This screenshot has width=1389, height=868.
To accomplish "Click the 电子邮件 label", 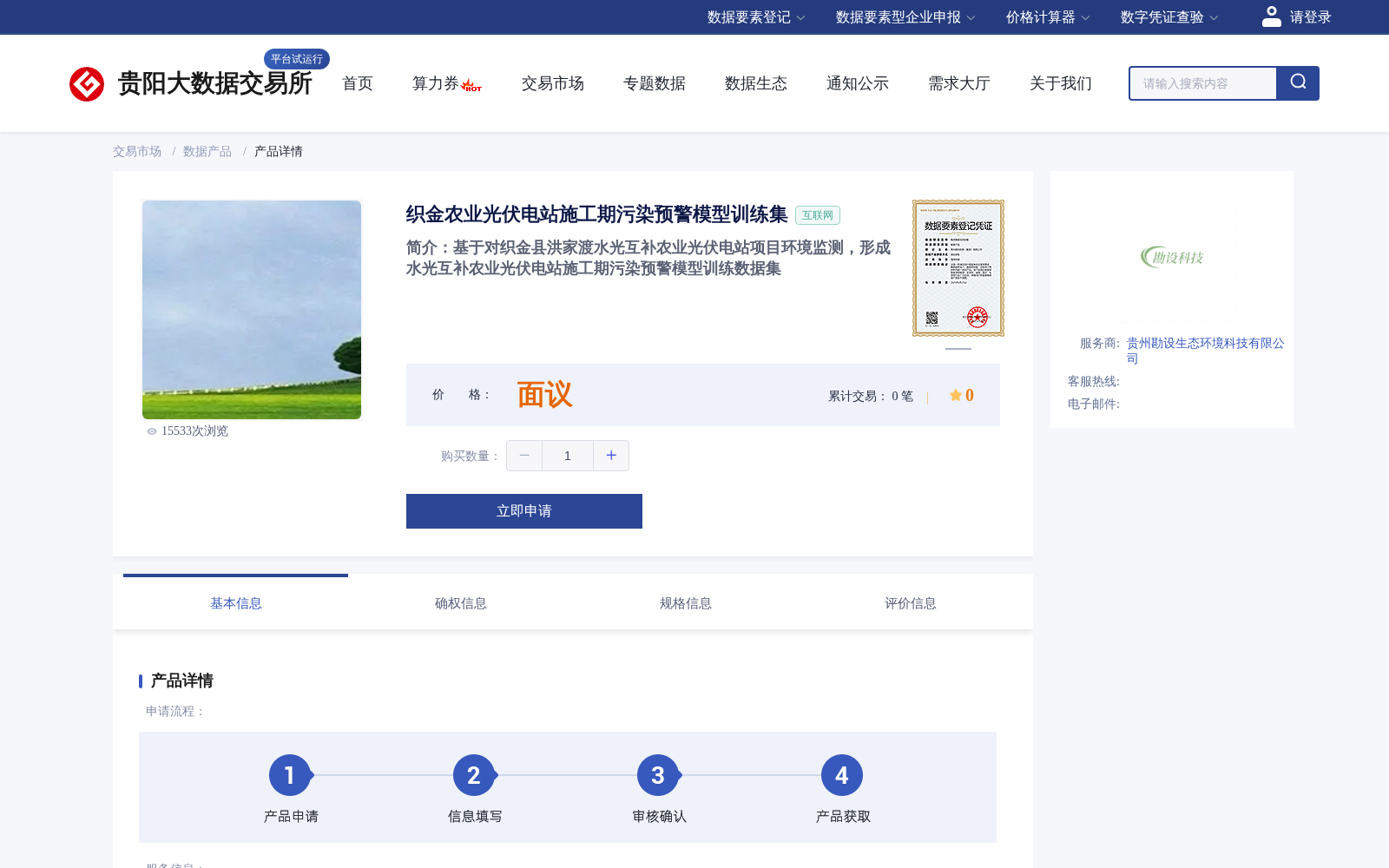I will click(1094, 404).
